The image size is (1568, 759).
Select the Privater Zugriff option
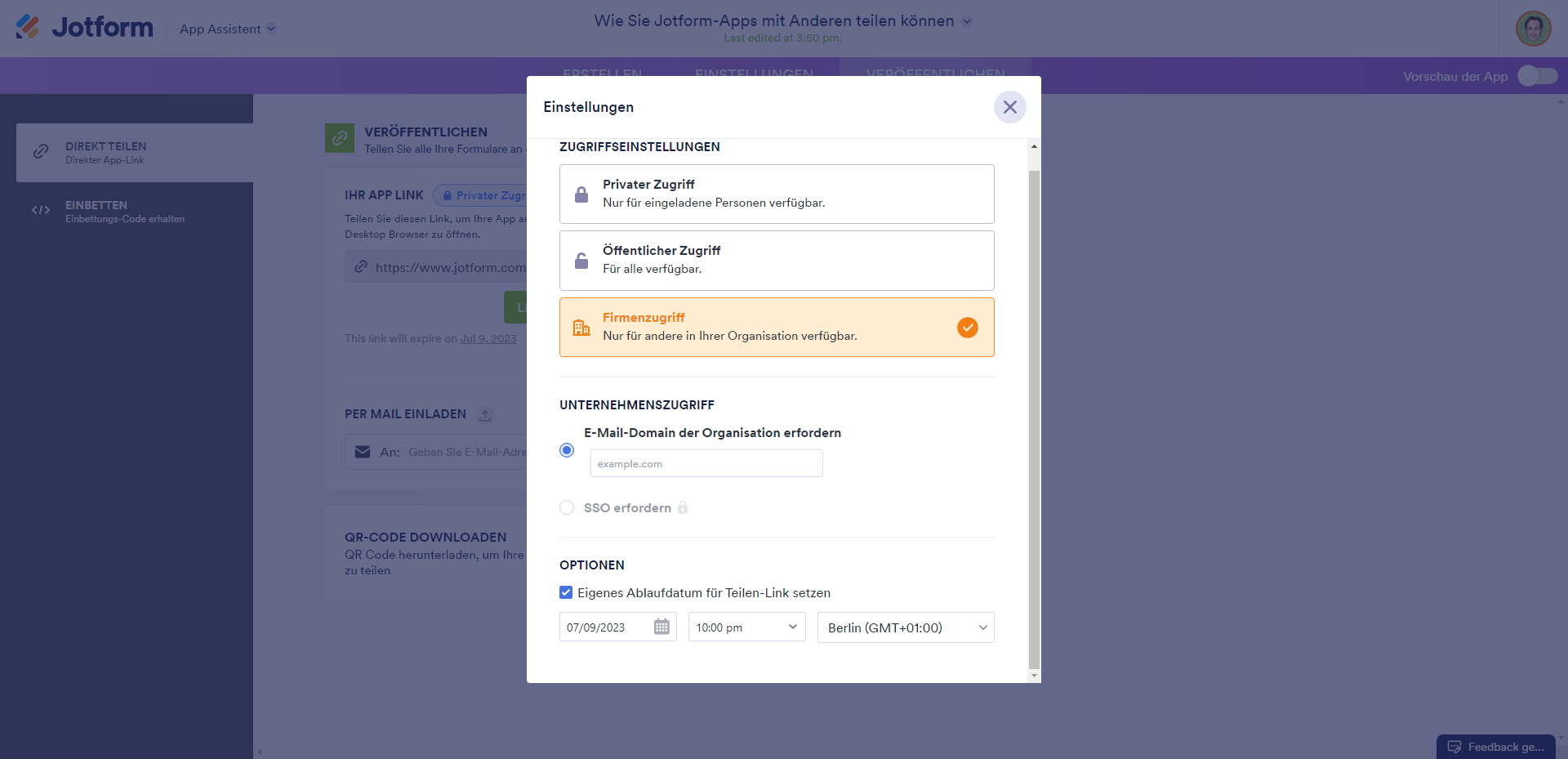pos(776,194)
